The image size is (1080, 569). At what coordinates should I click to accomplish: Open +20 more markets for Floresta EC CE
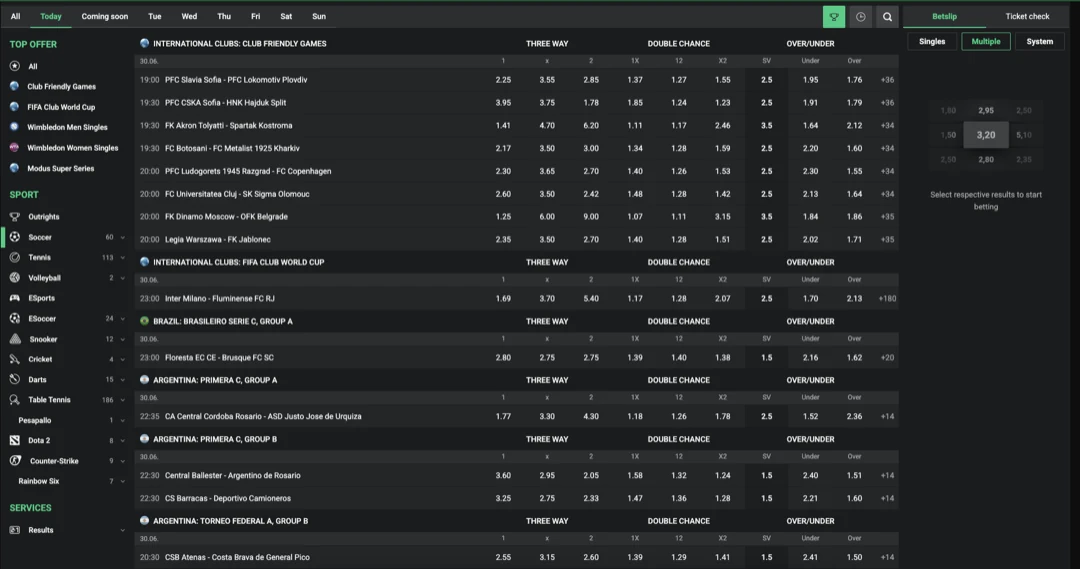(x=887, y=358)
